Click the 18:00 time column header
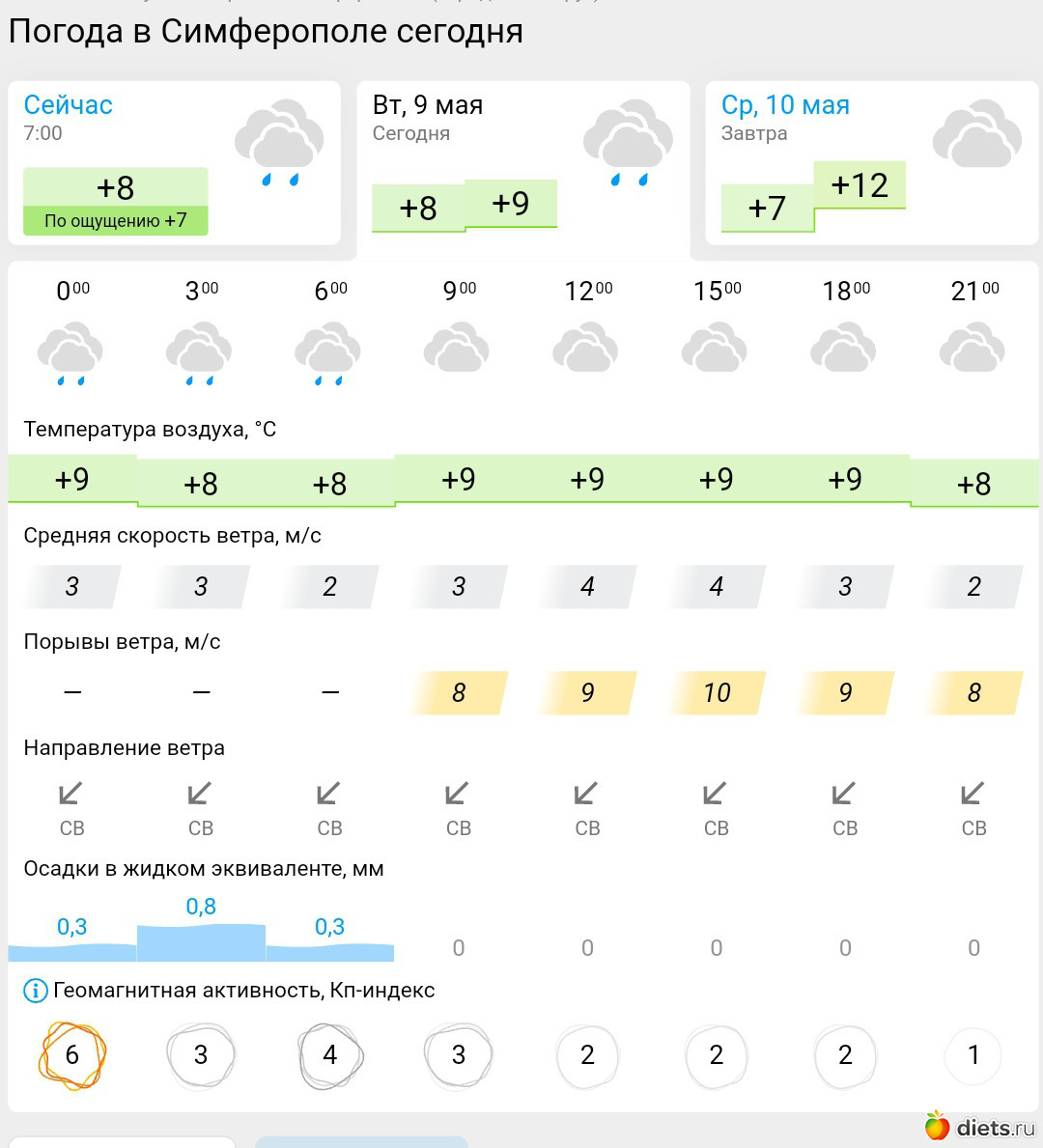 pyautogui.click(x=845, y=291)
